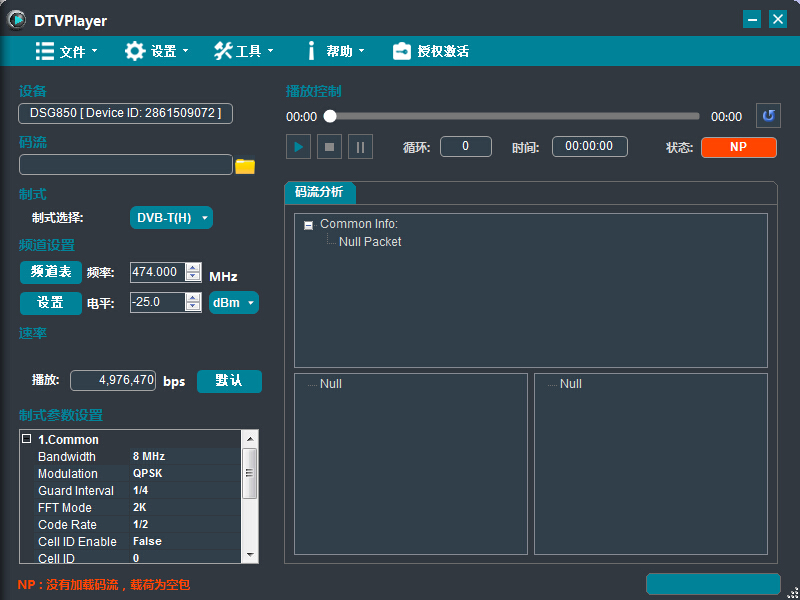
Task: Open the 文件 menu
Action: coord(67,51)
